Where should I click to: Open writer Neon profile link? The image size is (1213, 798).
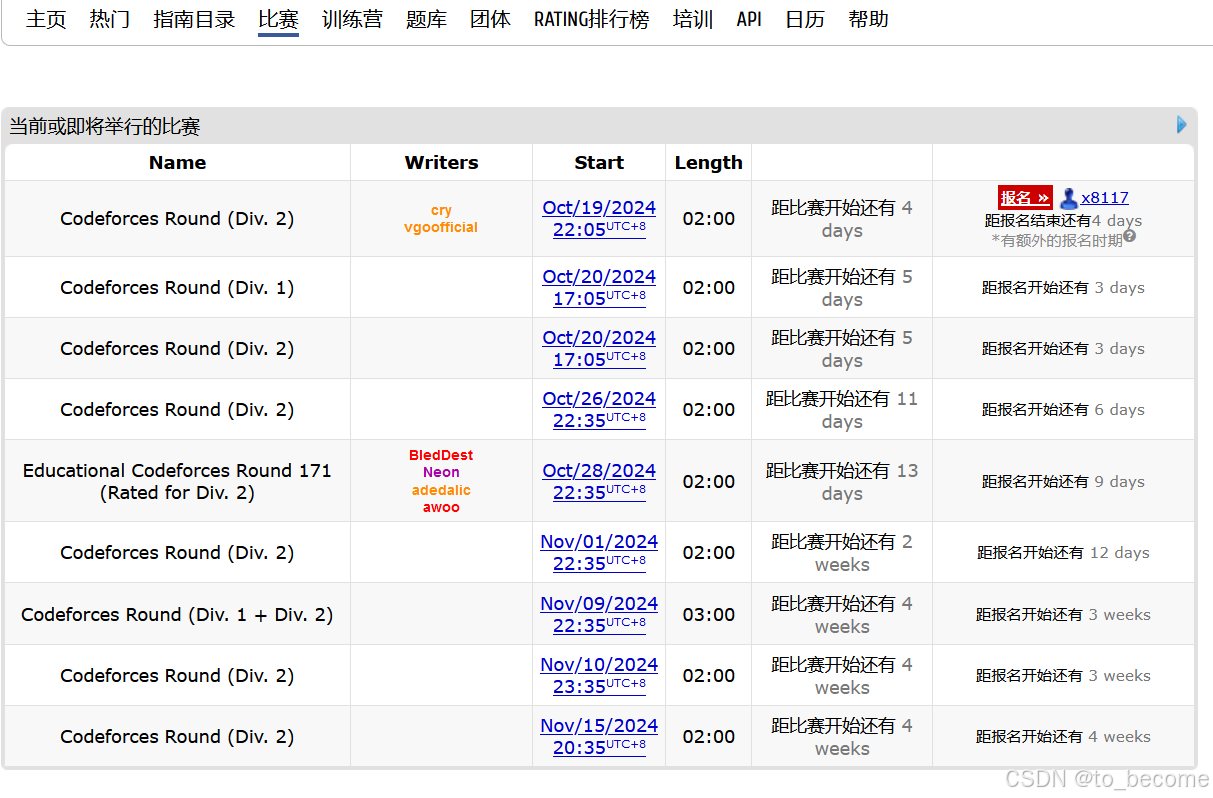[441, 472]
